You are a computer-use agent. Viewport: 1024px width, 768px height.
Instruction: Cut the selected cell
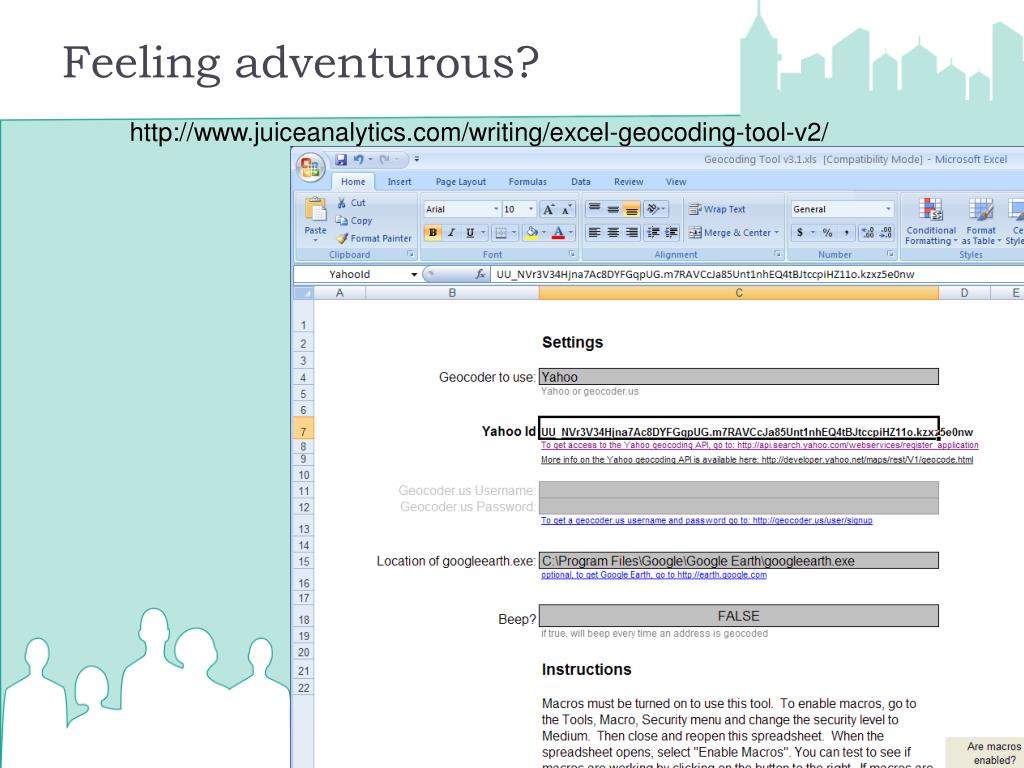351,203
